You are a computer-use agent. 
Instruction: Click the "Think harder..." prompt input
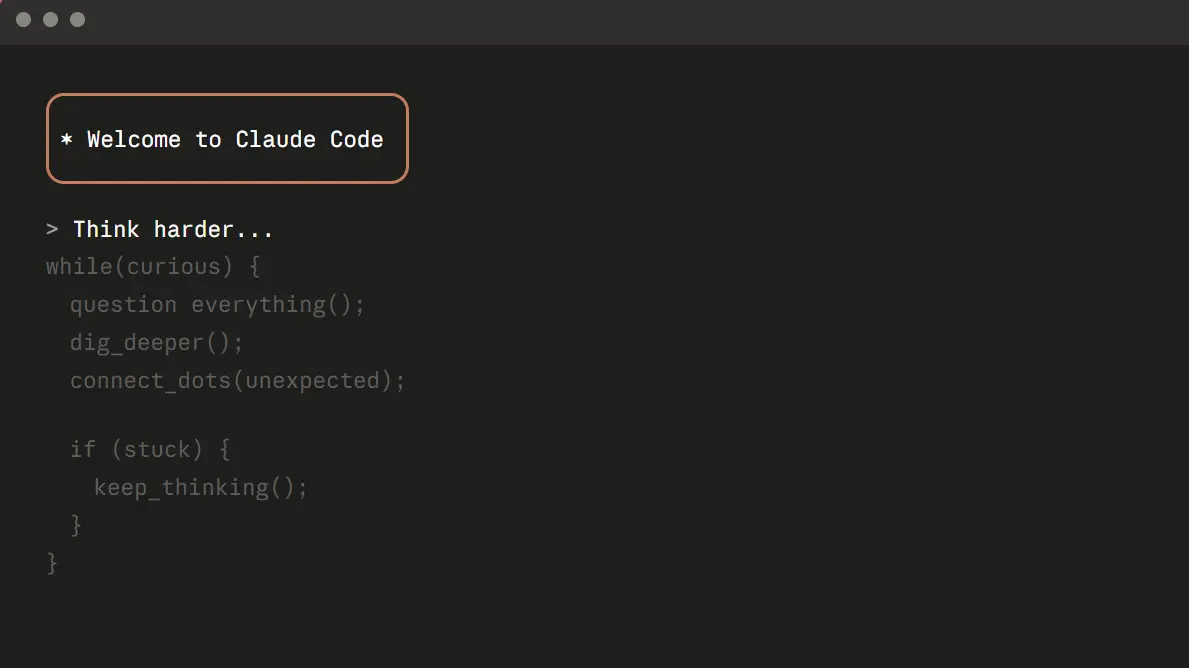click(173, 229)
